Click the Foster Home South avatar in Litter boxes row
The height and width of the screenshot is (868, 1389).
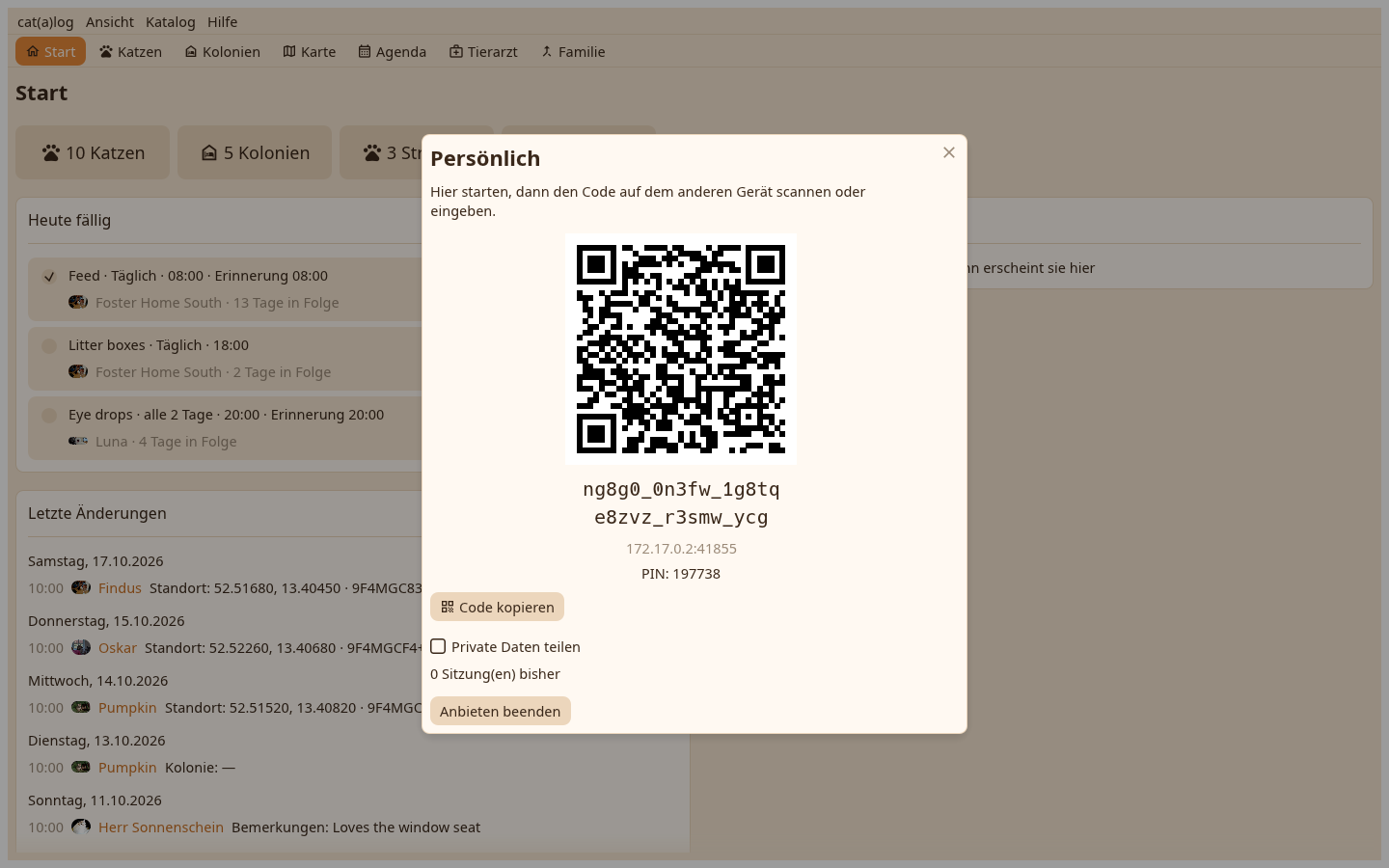(78, 371)
